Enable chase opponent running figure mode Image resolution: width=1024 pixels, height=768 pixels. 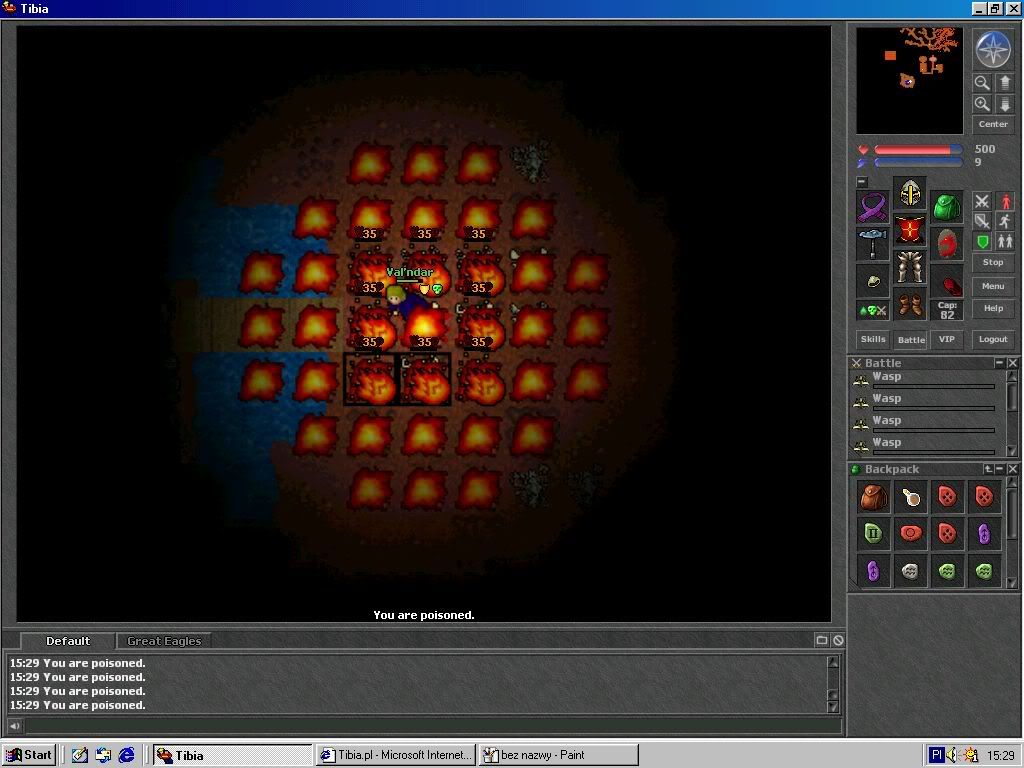coord(1005,221)
